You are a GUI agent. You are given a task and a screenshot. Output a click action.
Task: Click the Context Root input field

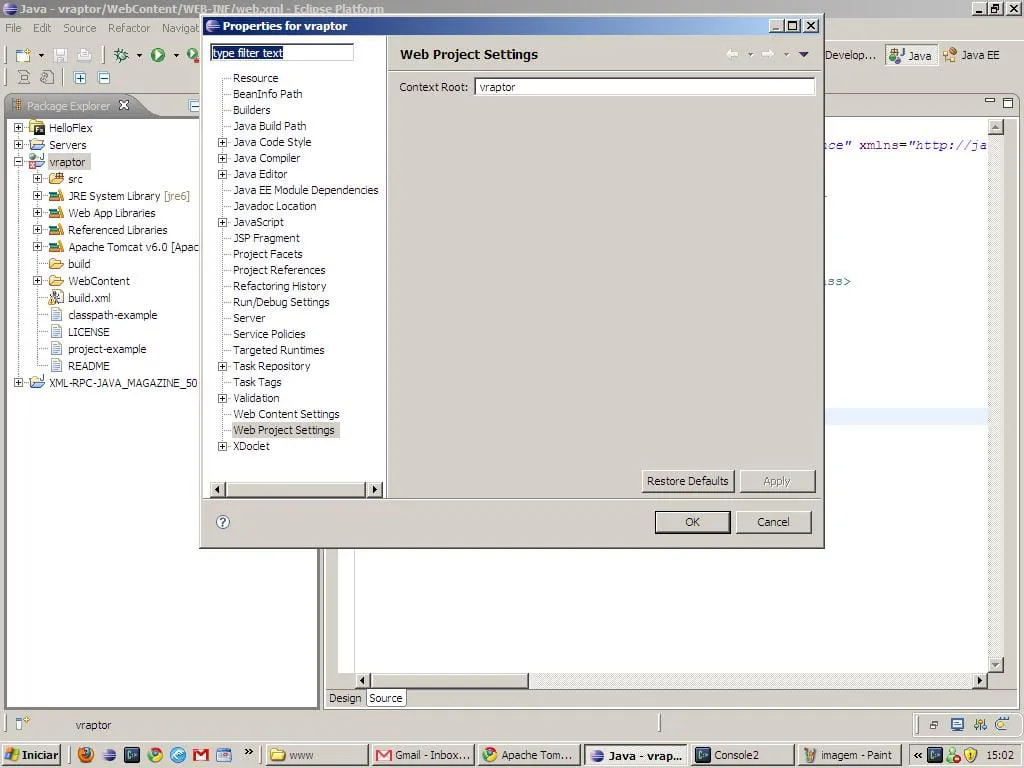[645, 87]
